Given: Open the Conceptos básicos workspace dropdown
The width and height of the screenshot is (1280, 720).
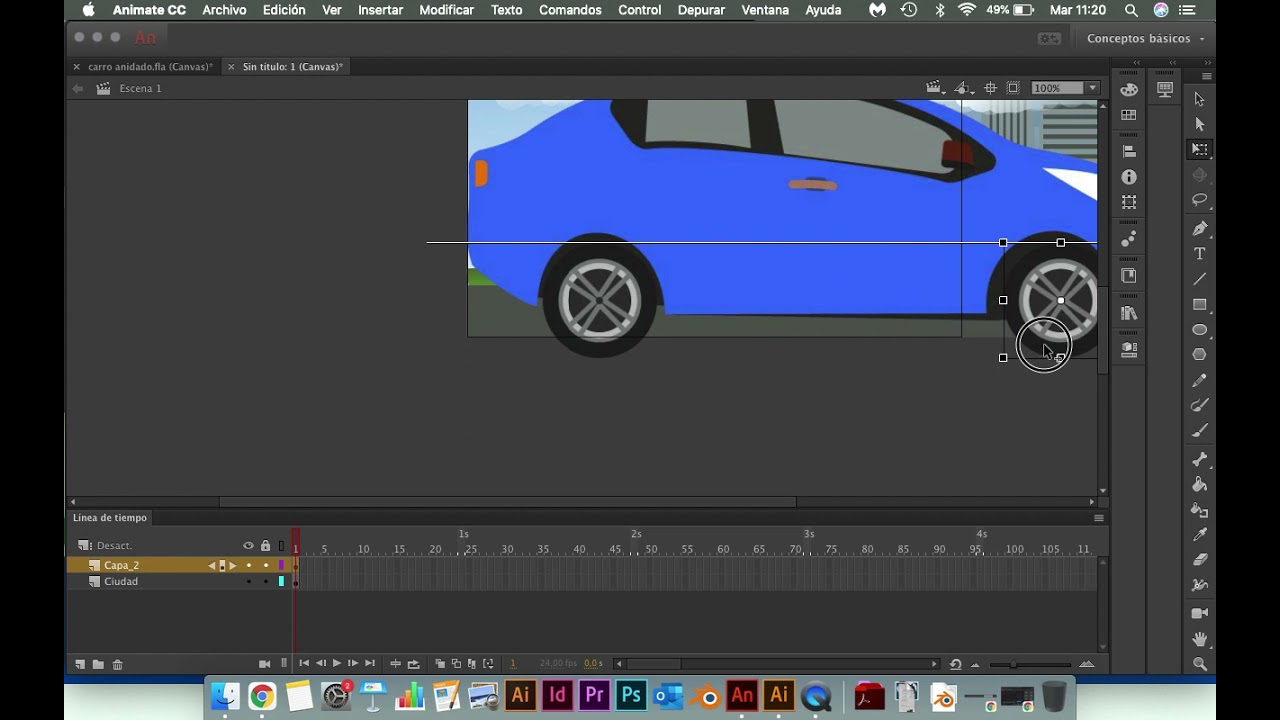Looking at the screenshot, I should tap(1145, 38).
